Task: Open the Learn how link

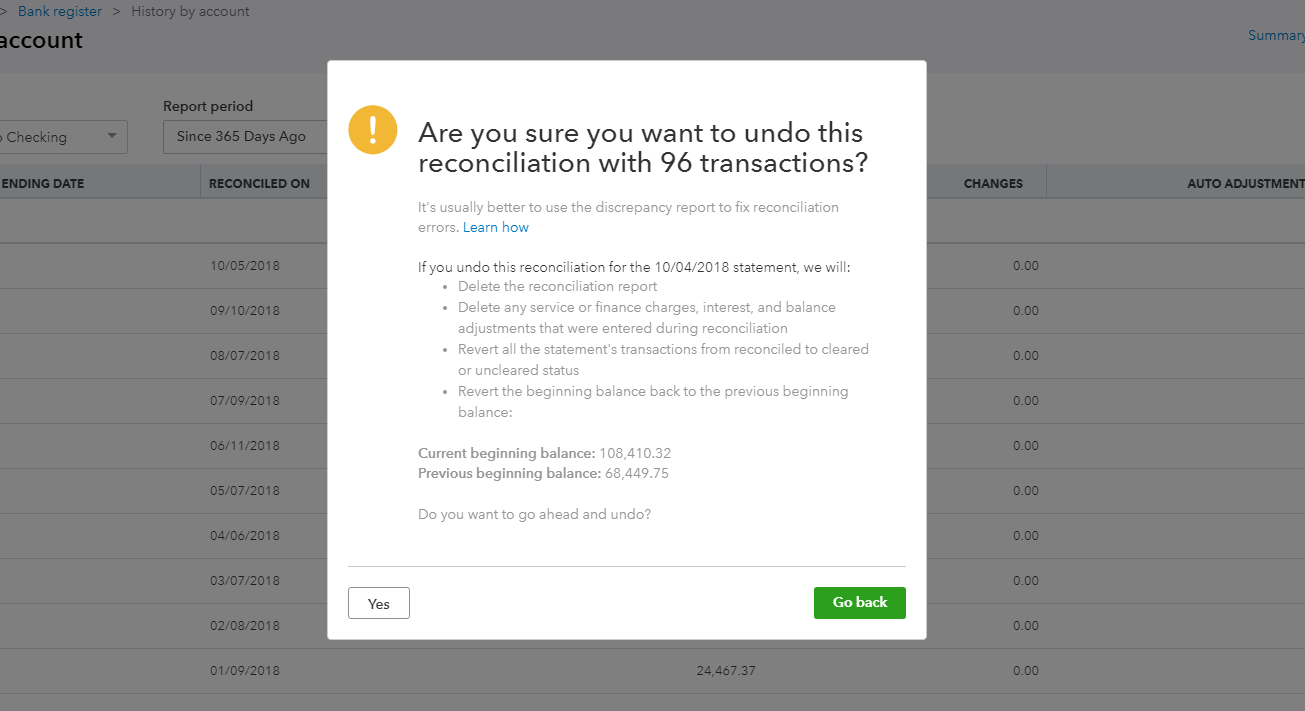Action: coord(496,228)
